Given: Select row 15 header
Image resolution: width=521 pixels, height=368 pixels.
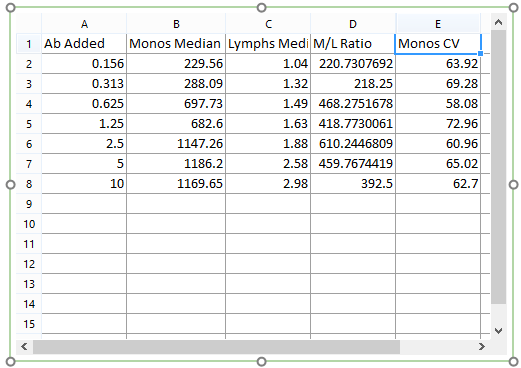Looking at the screenshot, I should pos(29,324).
